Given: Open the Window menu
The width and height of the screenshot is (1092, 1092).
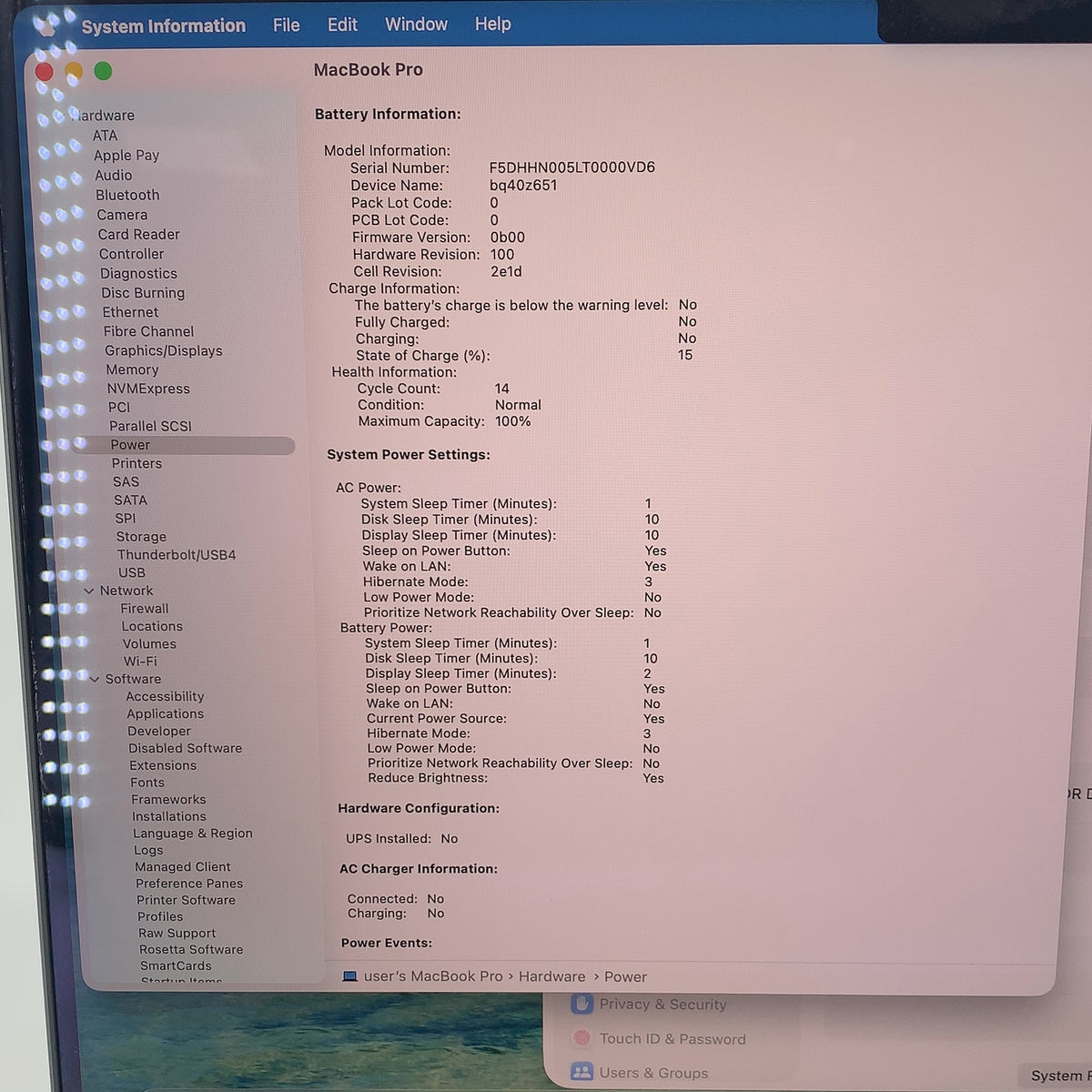Looking at the screenshot, I should [416, 24].
